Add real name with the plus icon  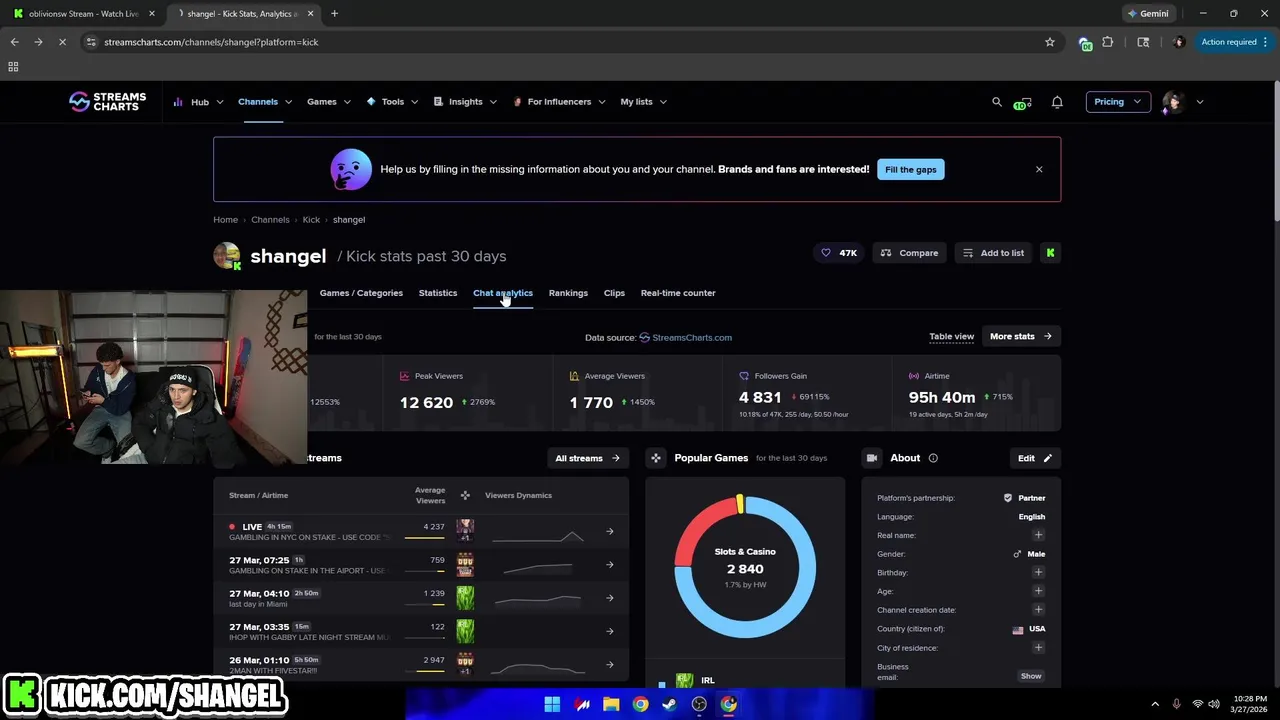point(1038,535)
